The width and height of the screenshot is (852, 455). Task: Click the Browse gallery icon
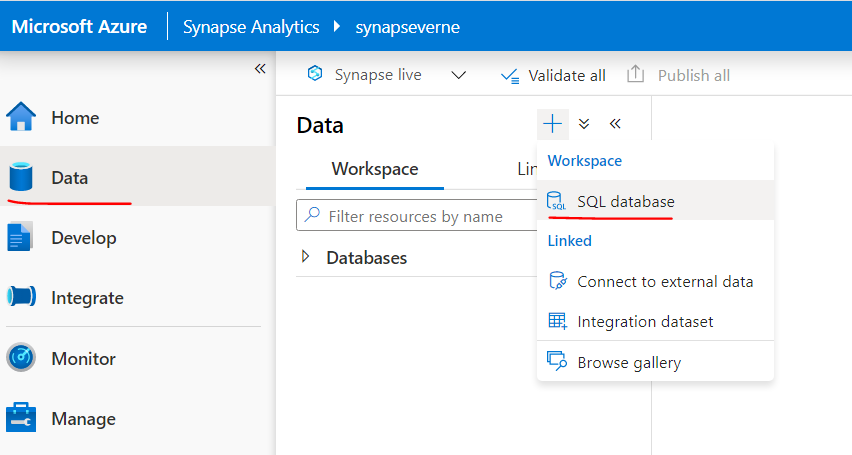point(557,361)
